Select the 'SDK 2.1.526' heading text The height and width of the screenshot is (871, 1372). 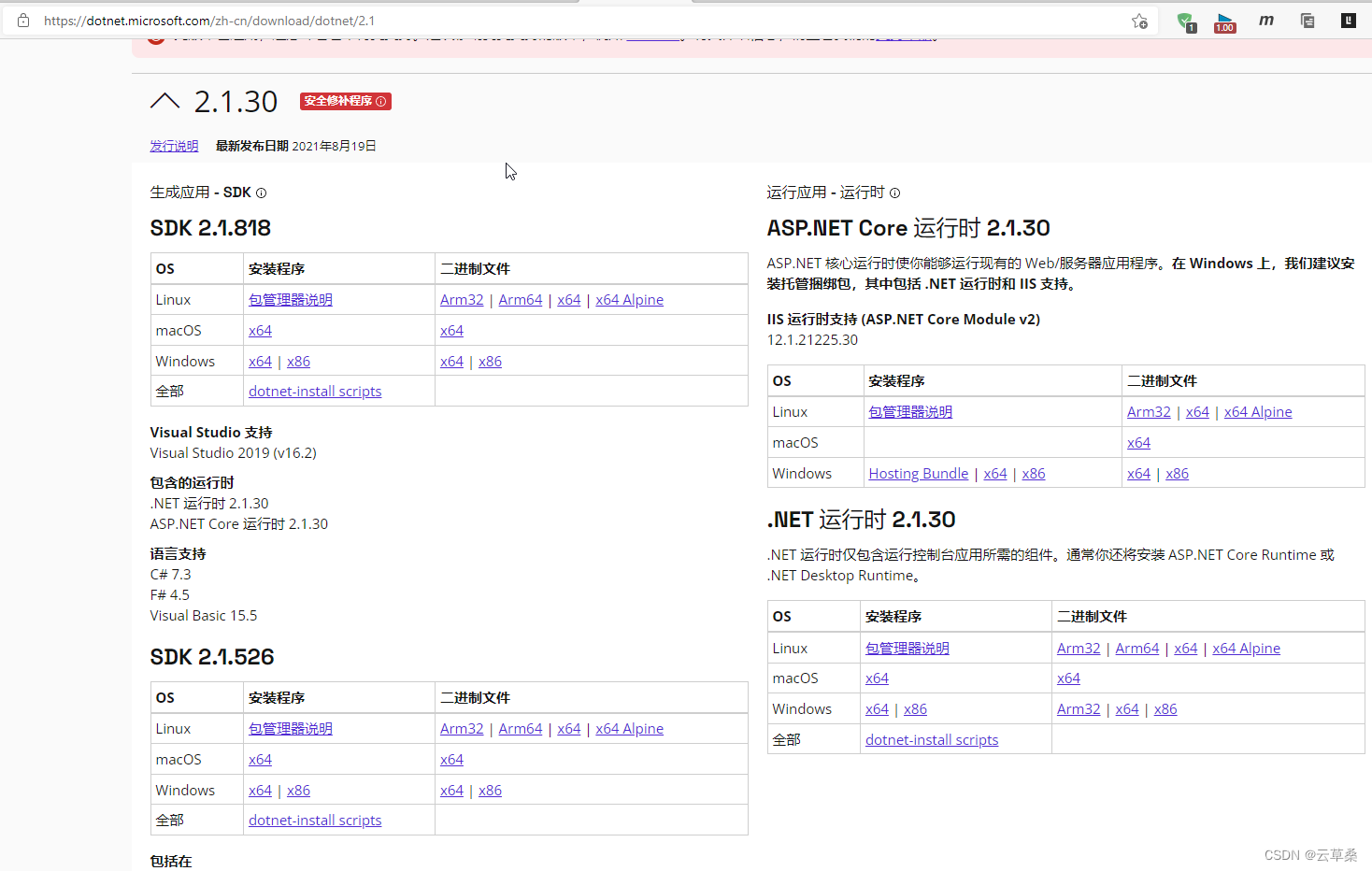point(212,657)
